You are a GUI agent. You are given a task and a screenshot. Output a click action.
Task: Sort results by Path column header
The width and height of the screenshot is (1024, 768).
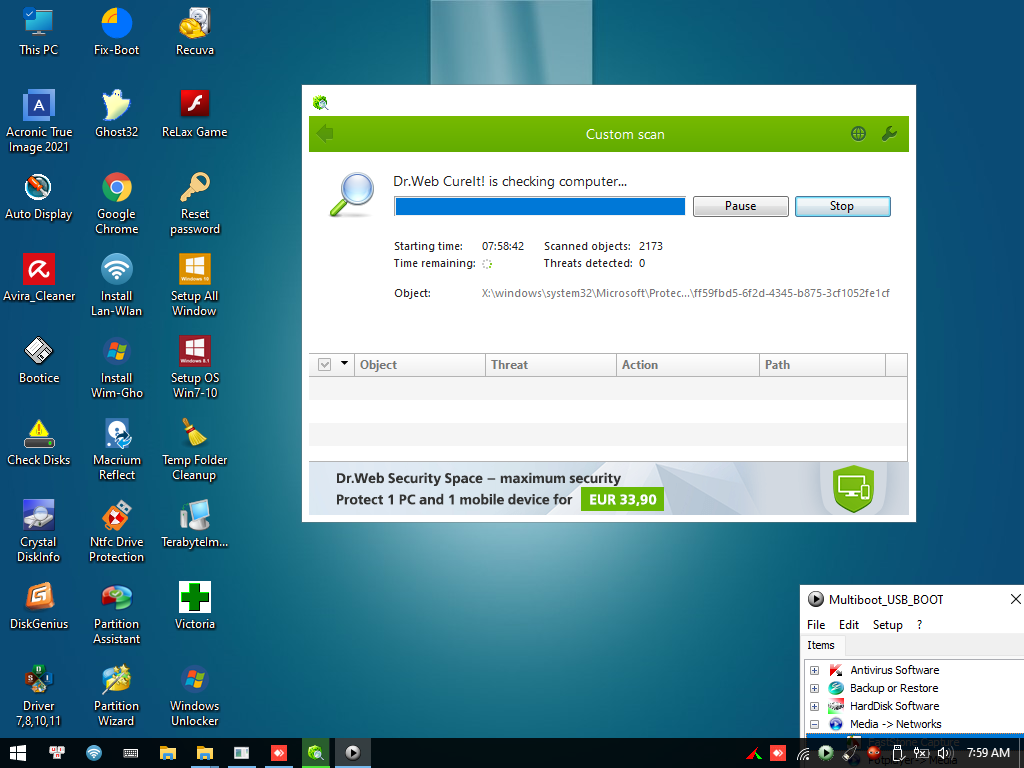822,364
